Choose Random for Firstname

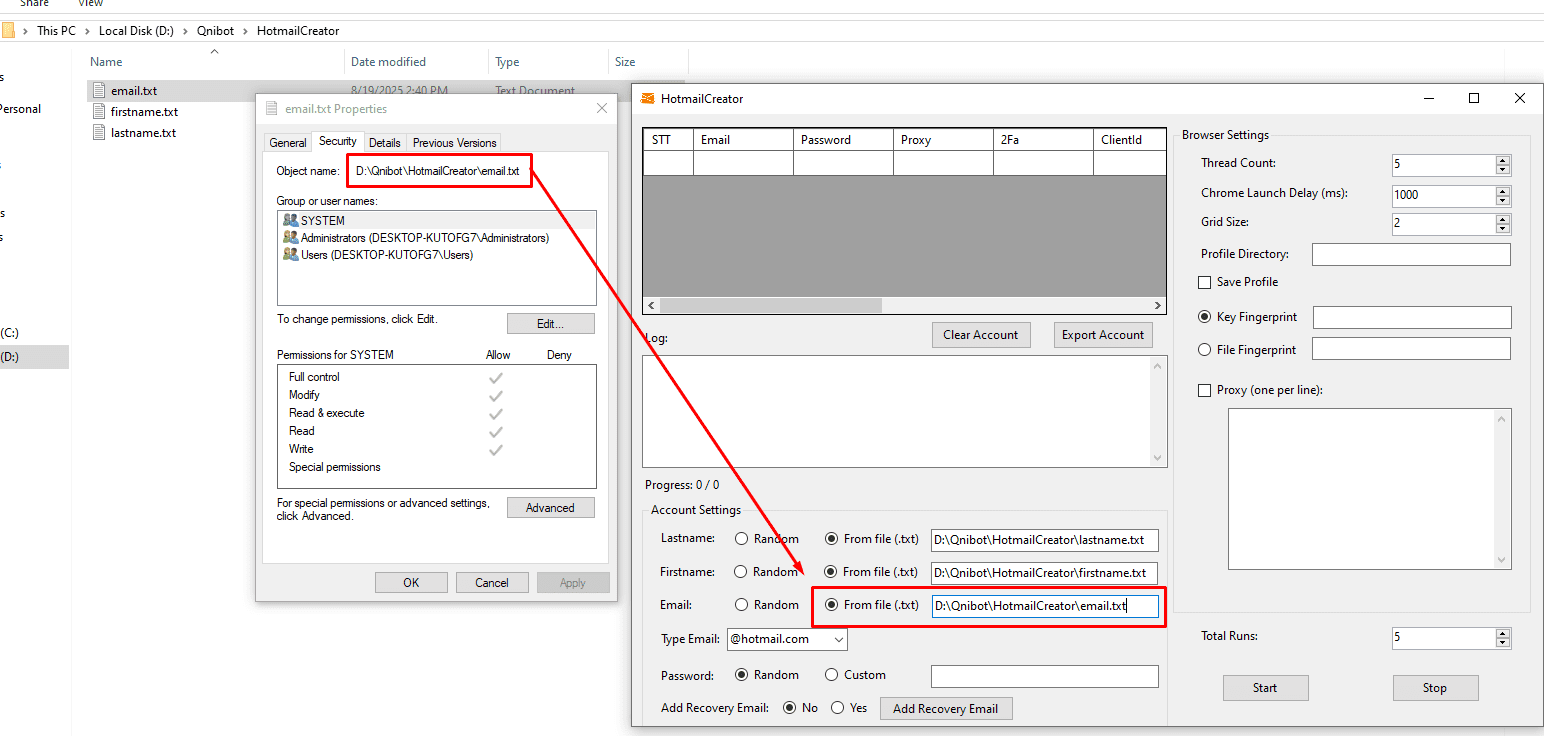tap(741, 572)
